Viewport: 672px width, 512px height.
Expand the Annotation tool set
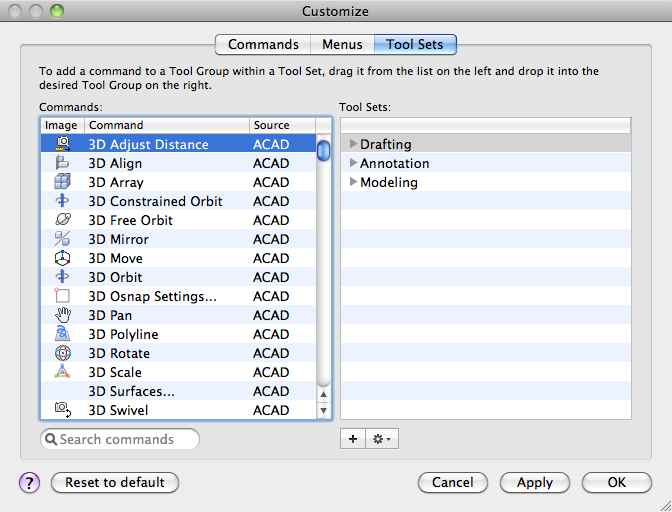coord(353,163)
